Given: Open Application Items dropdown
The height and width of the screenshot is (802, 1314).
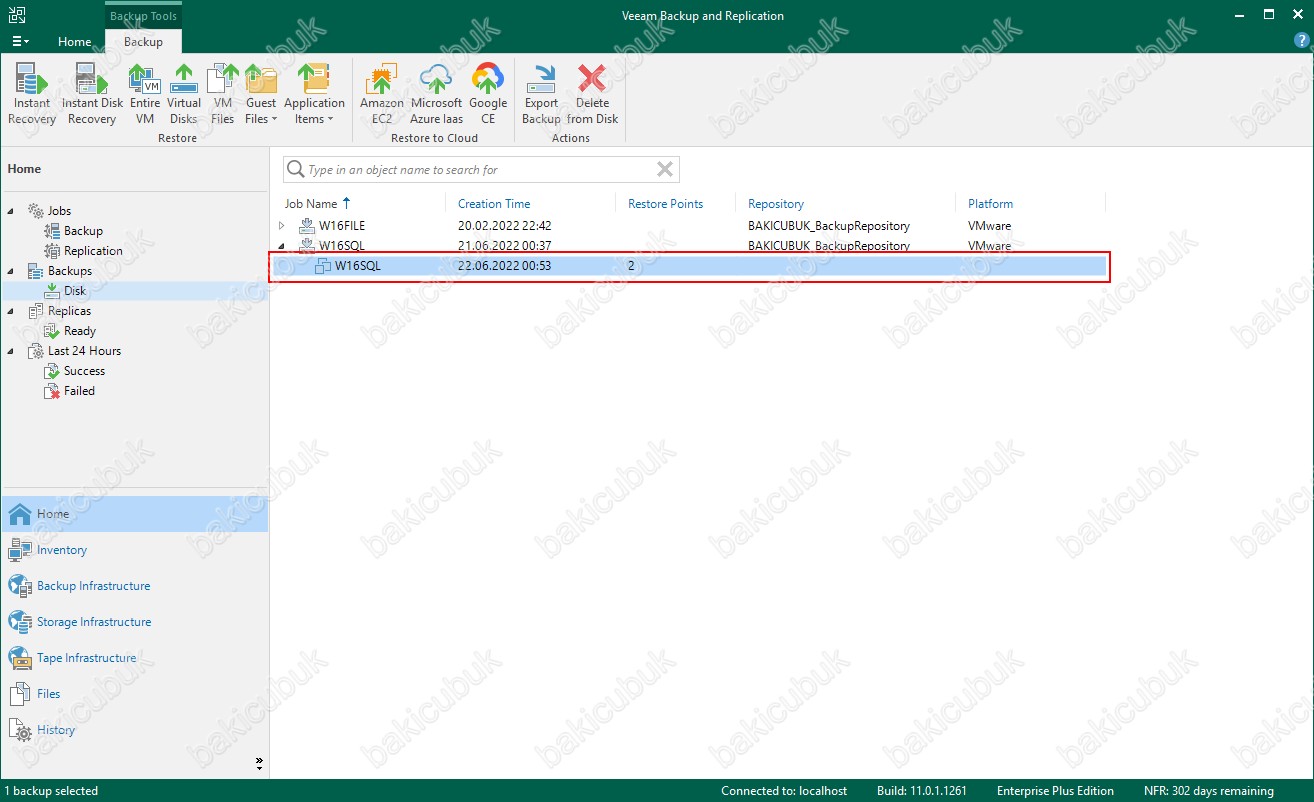Looking at the screenshot, I should pyautogui.click(x=314, y=94).
